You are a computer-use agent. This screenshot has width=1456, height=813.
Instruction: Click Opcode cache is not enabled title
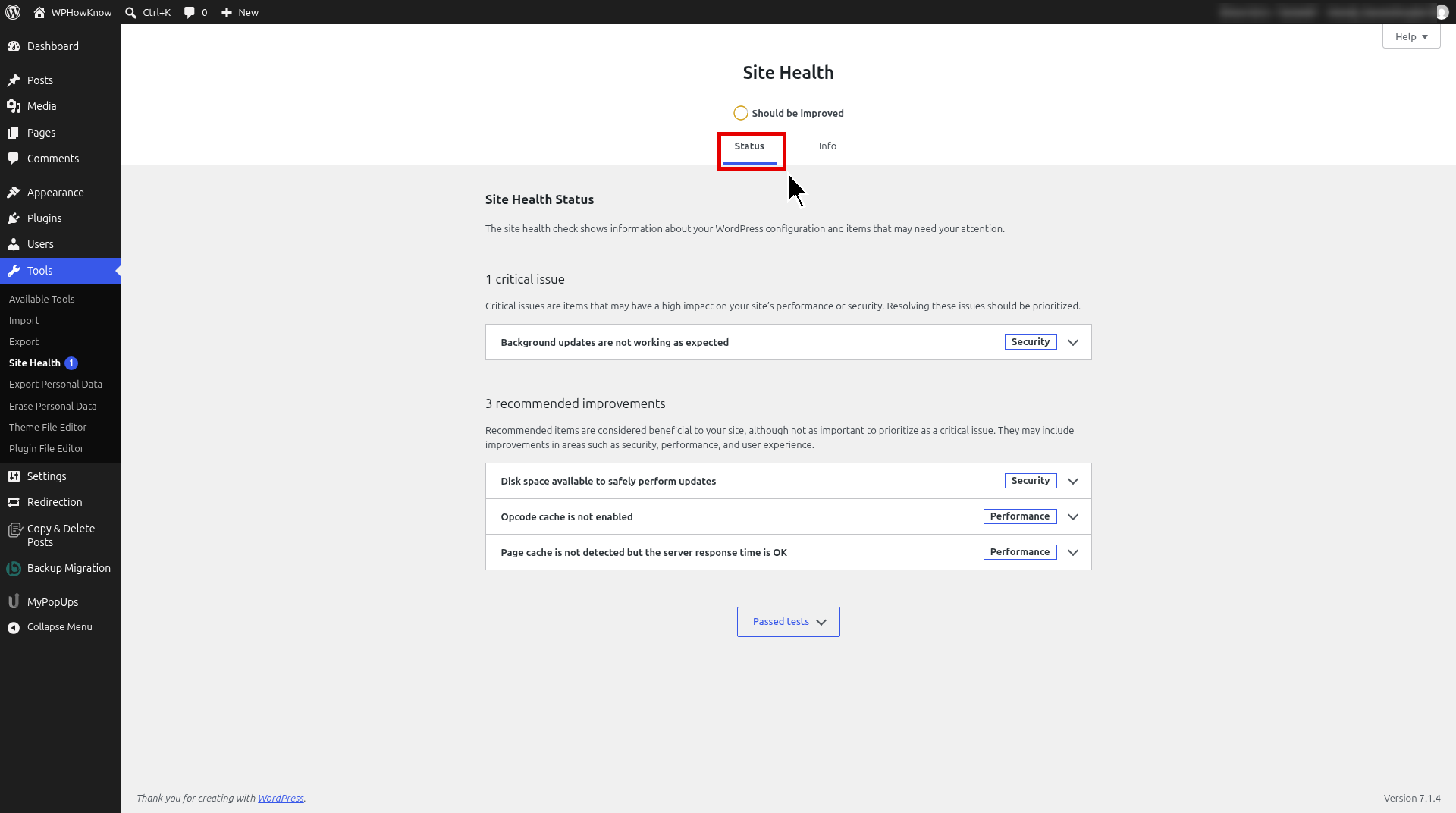pos(566,516)
